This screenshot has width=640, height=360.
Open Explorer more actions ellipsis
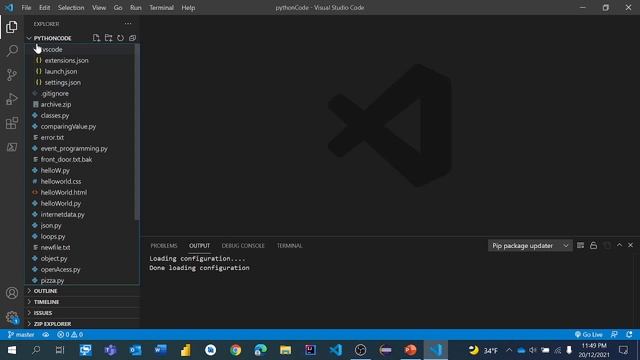tap(128, 24)
